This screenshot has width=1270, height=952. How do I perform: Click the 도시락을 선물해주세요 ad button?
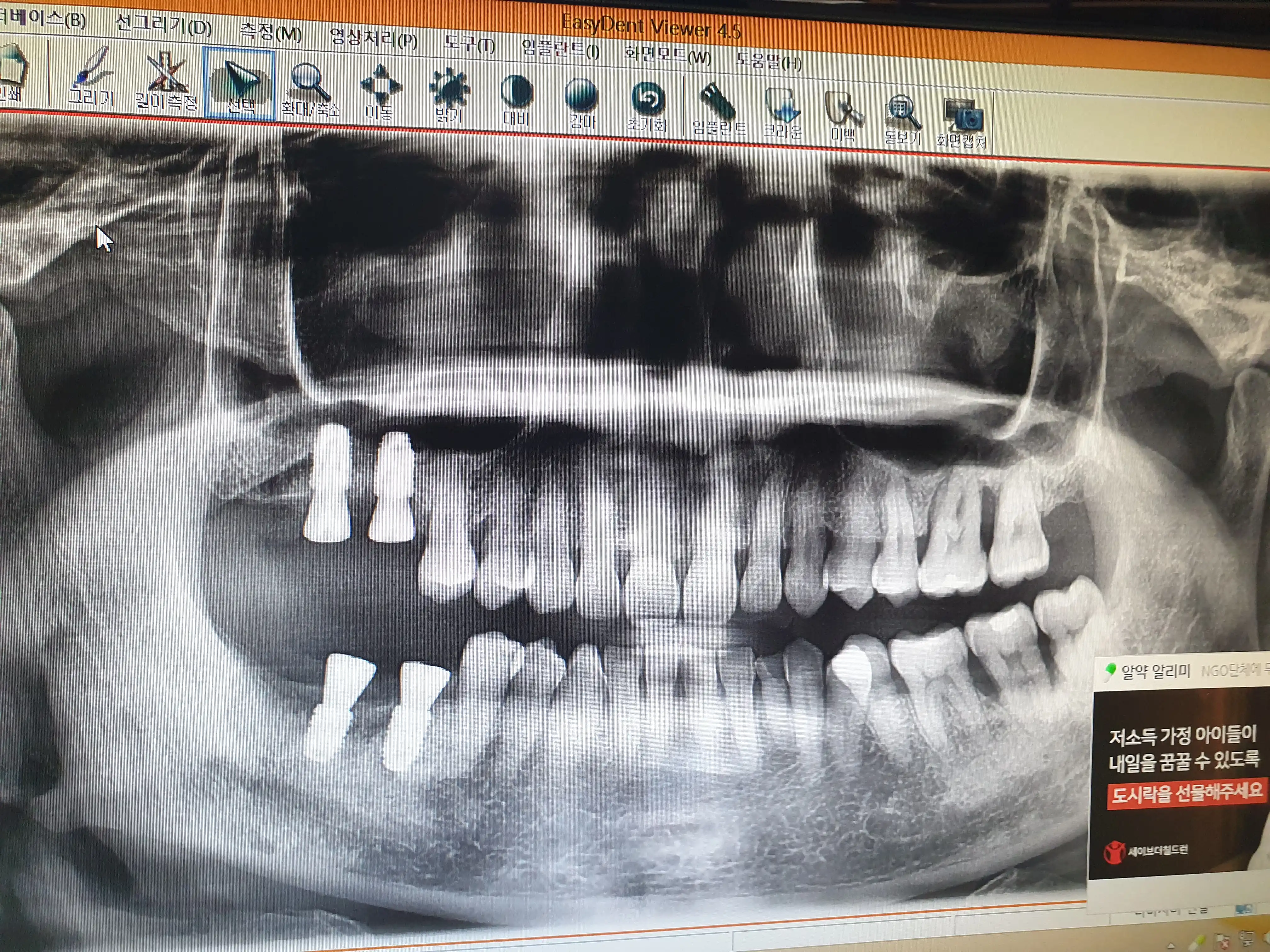coord(1187,793)
